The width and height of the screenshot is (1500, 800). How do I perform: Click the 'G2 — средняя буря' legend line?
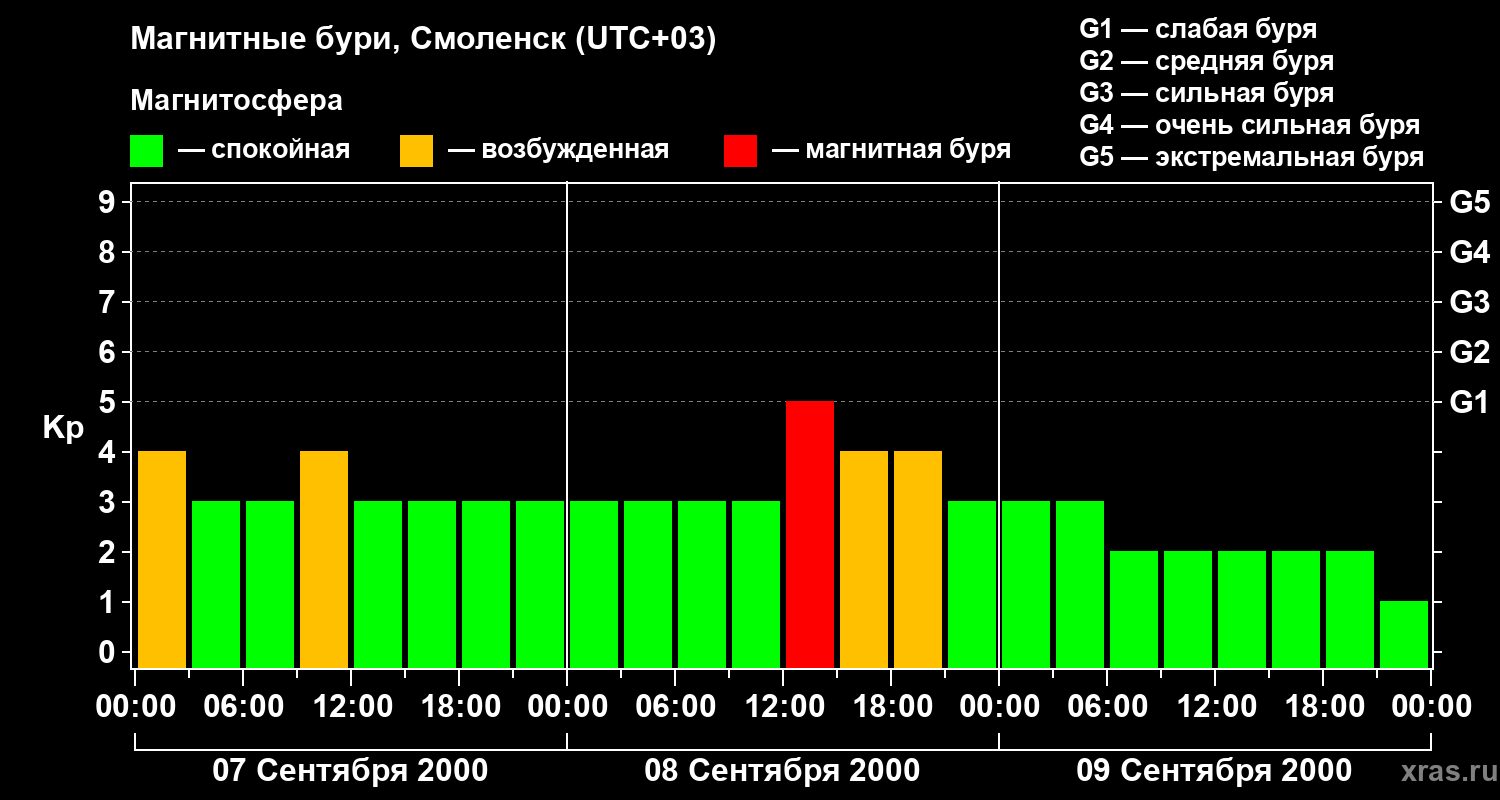tap(1206, 61)
